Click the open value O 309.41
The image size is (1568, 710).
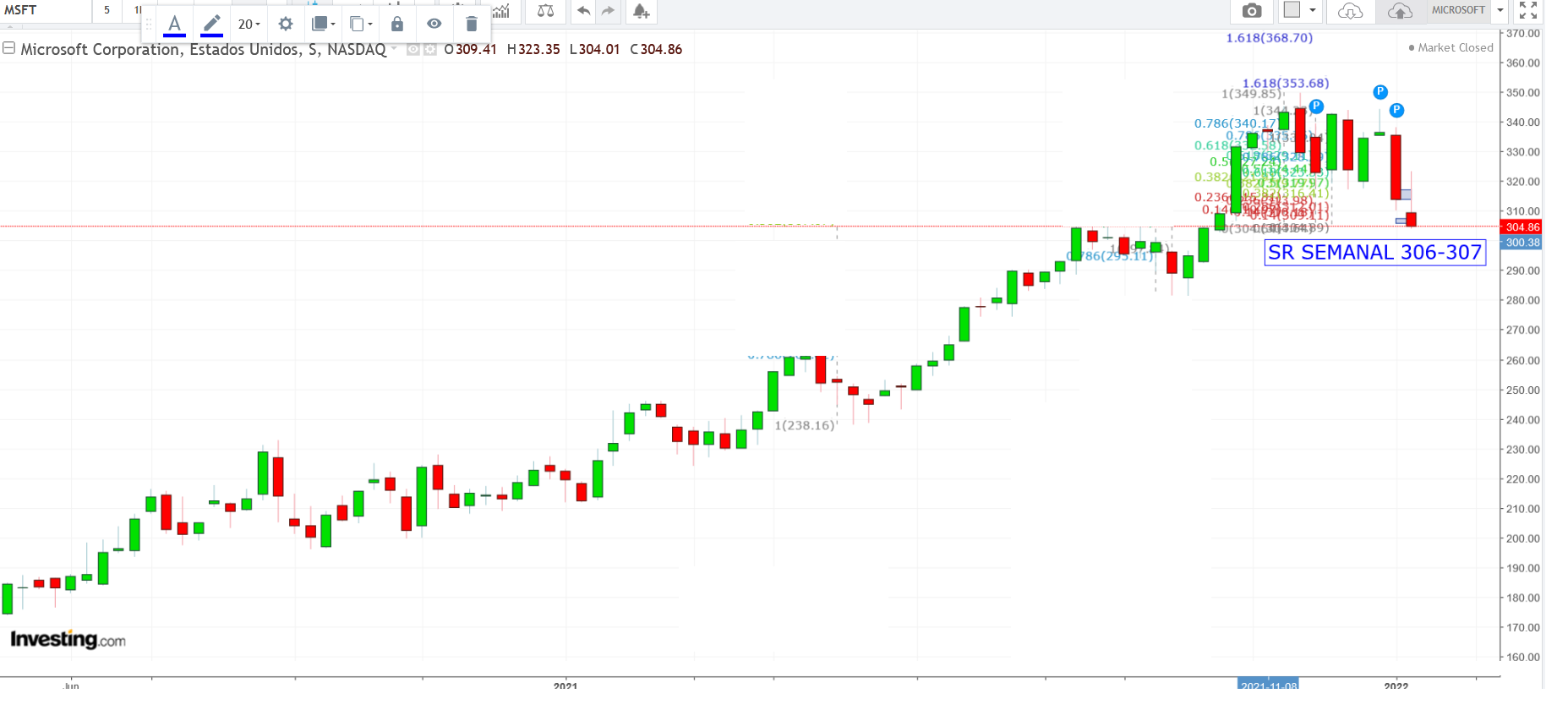(470, 50)
